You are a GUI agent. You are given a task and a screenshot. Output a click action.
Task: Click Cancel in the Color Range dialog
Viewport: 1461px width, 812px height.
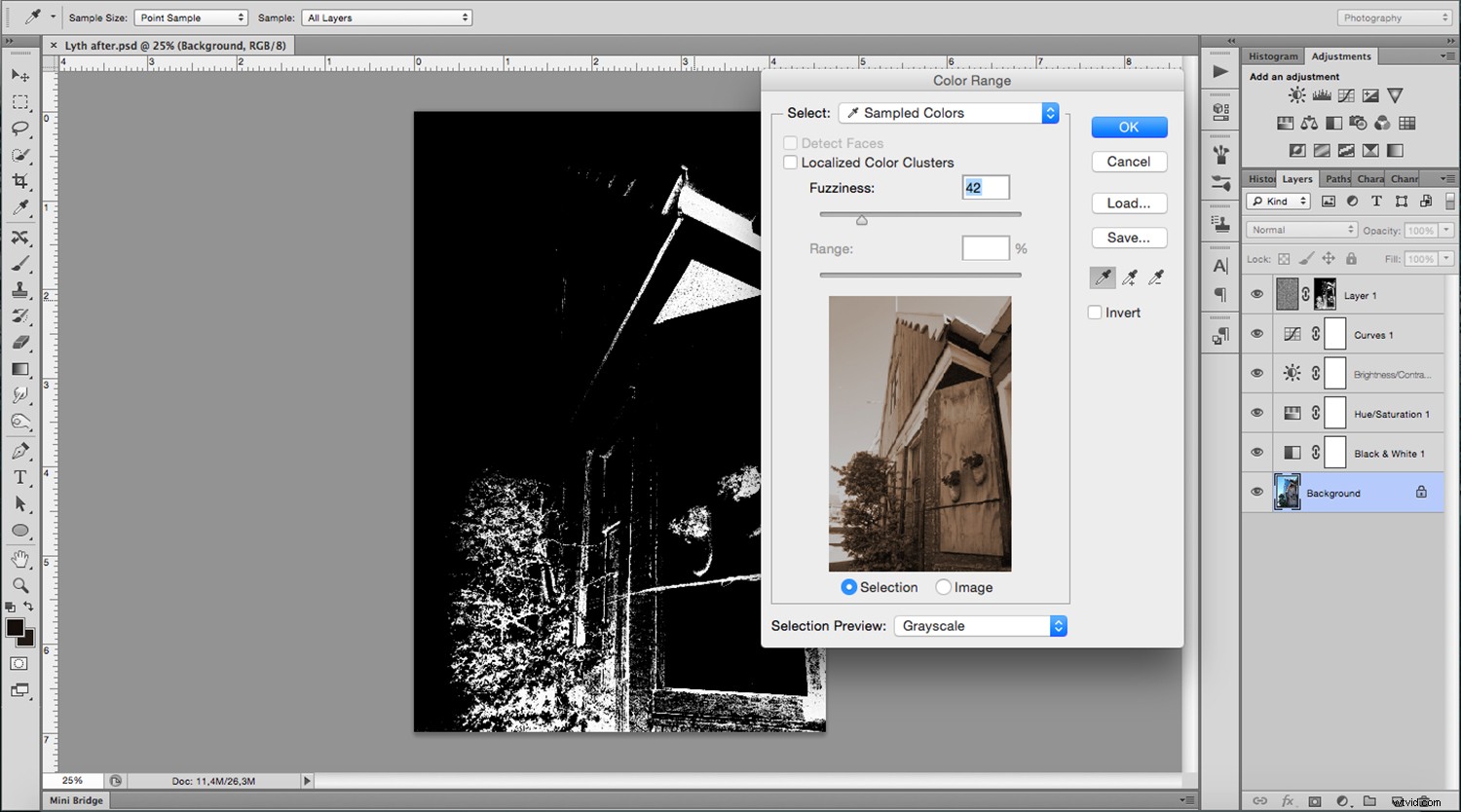[x=1129, y=161]
